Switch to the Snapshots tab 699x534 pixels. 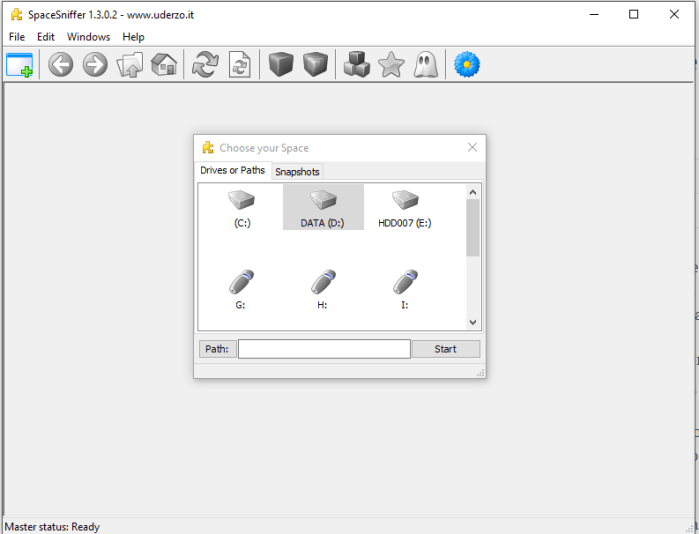297,172
